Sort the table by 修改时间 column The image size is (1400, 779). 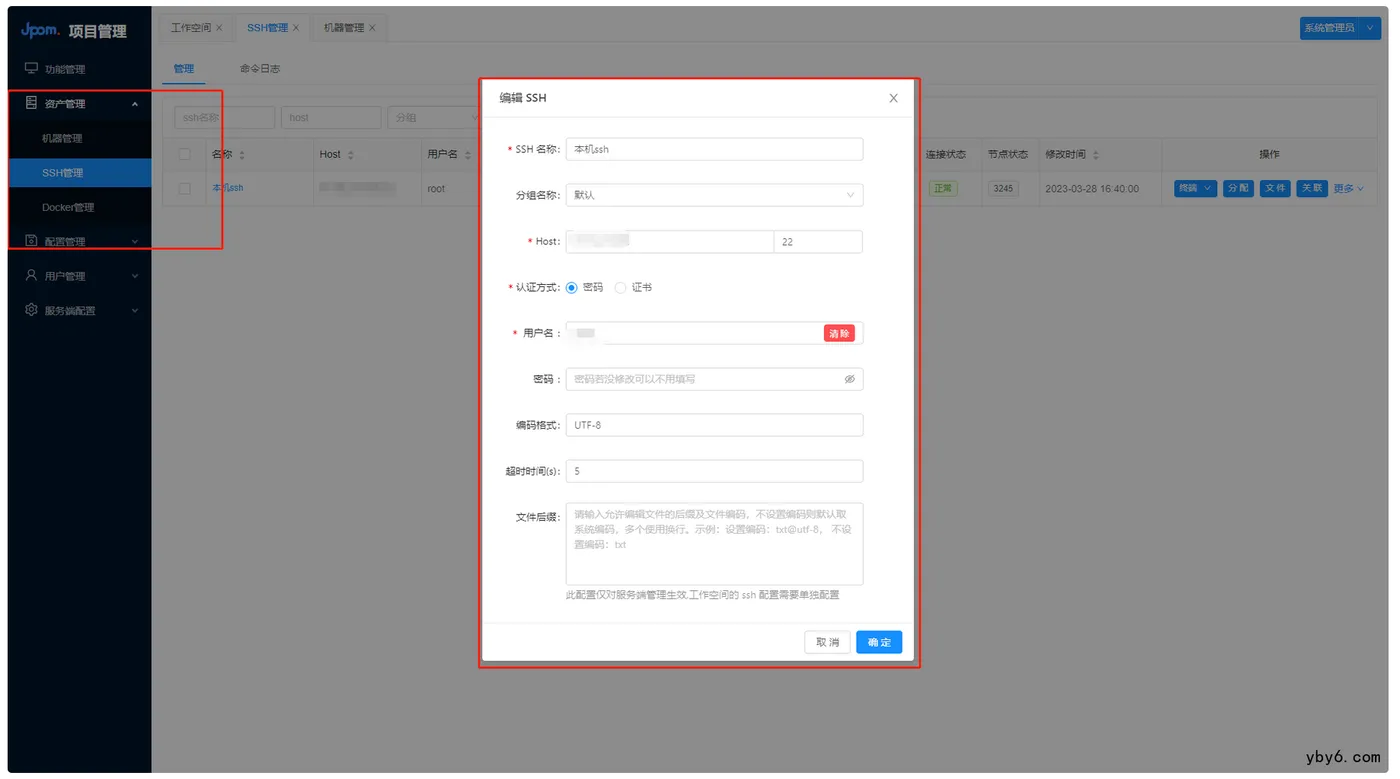click(x=1096, y=155)
